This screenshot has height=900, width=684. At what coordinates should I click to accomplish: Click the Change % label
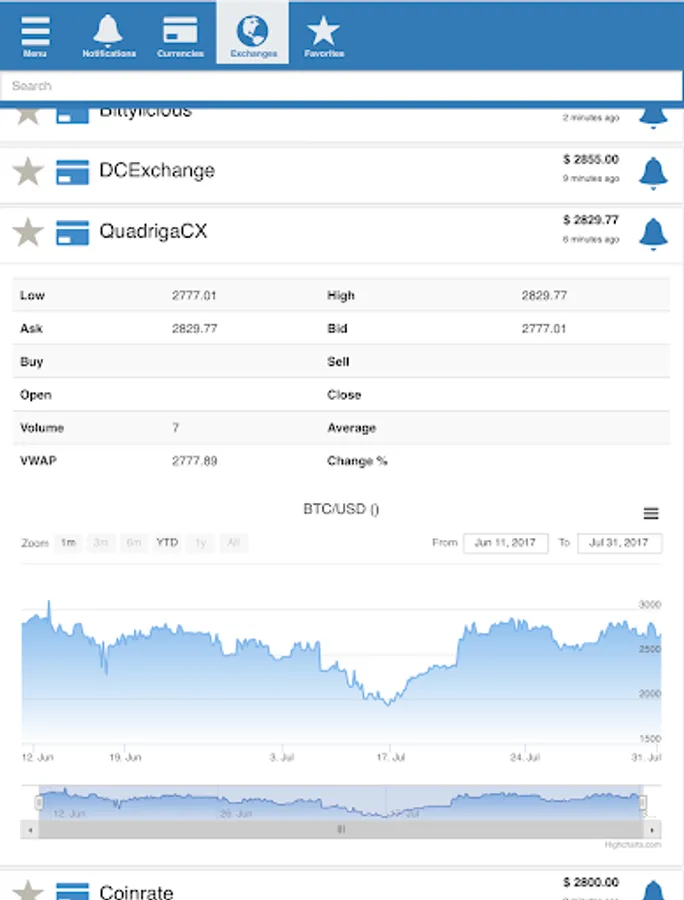[x=357, y=461]
